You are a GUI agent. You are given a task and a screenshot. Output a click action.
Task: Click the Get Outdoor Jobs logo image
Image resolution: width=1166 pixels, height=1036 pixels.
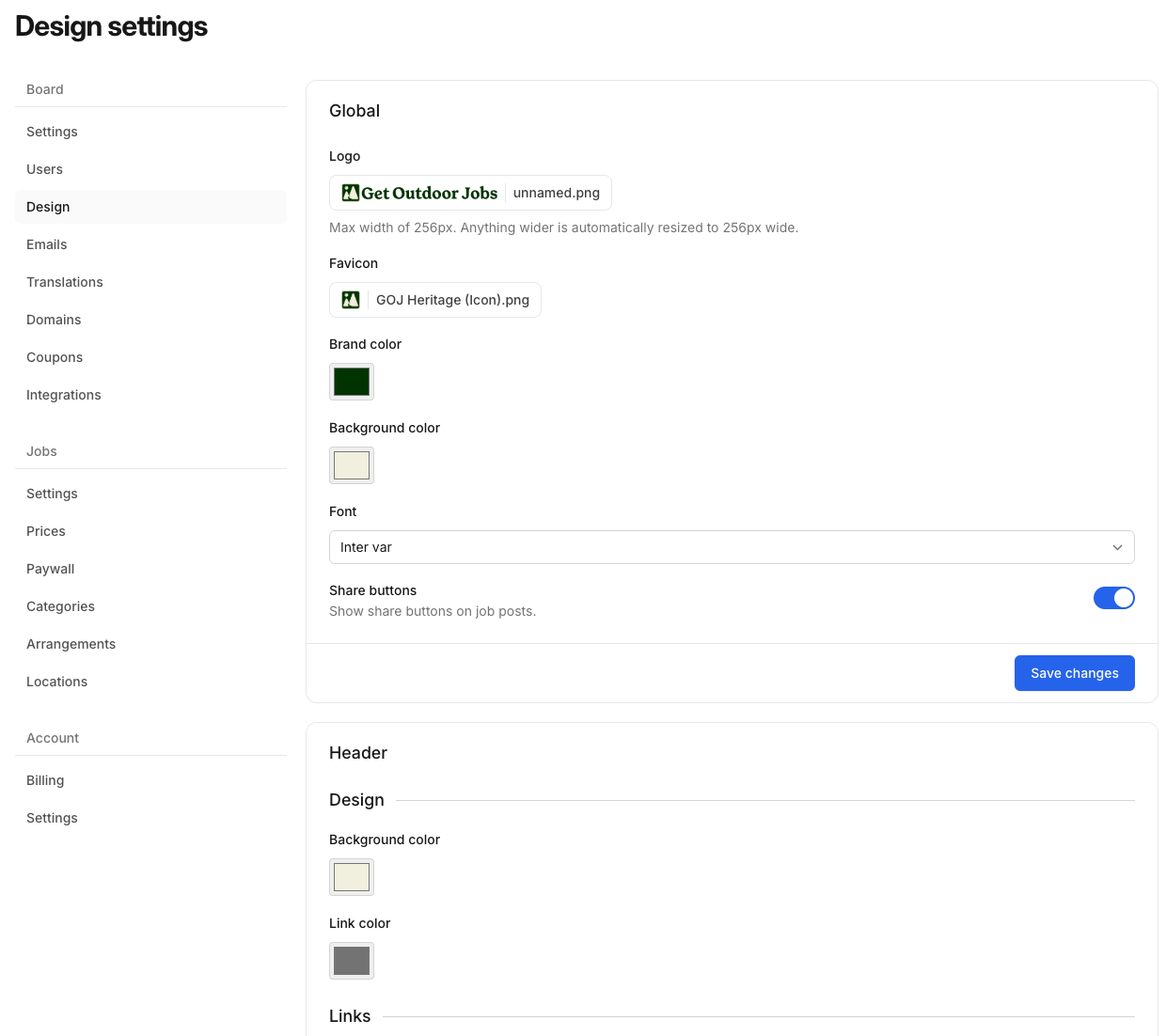click(x=419, y=193)
